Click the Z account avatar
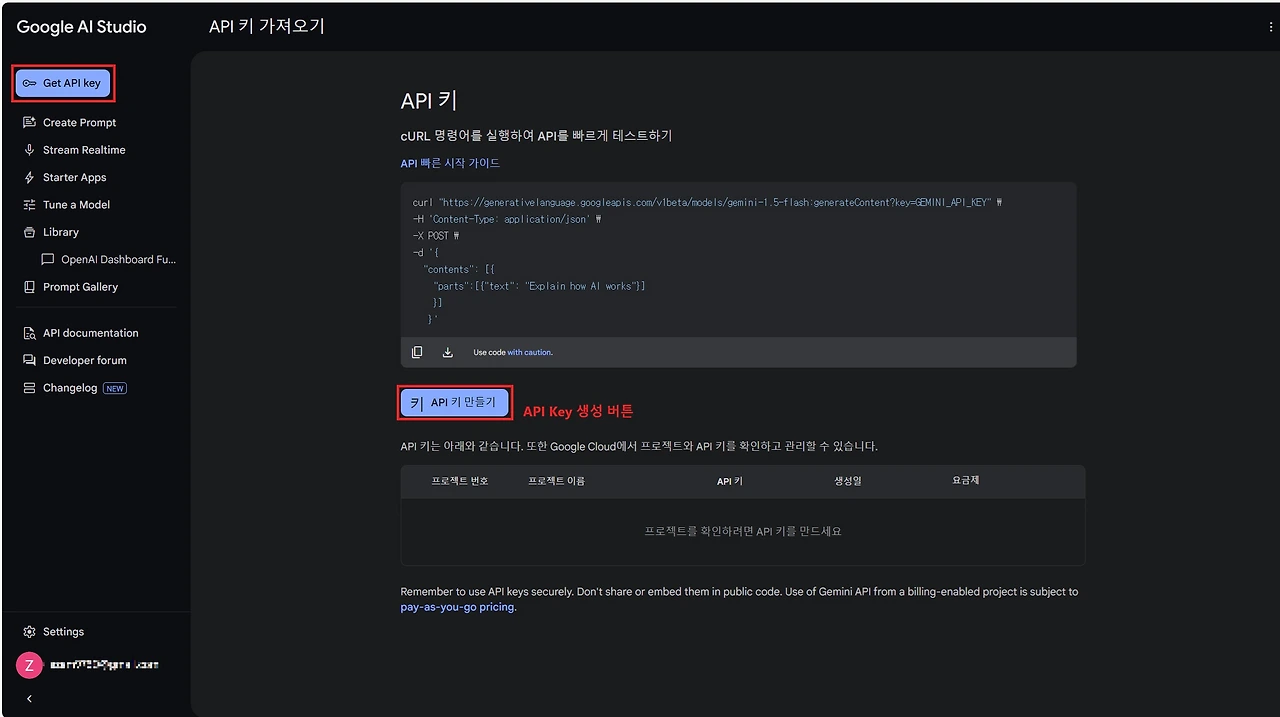 (x=29, y=665)
